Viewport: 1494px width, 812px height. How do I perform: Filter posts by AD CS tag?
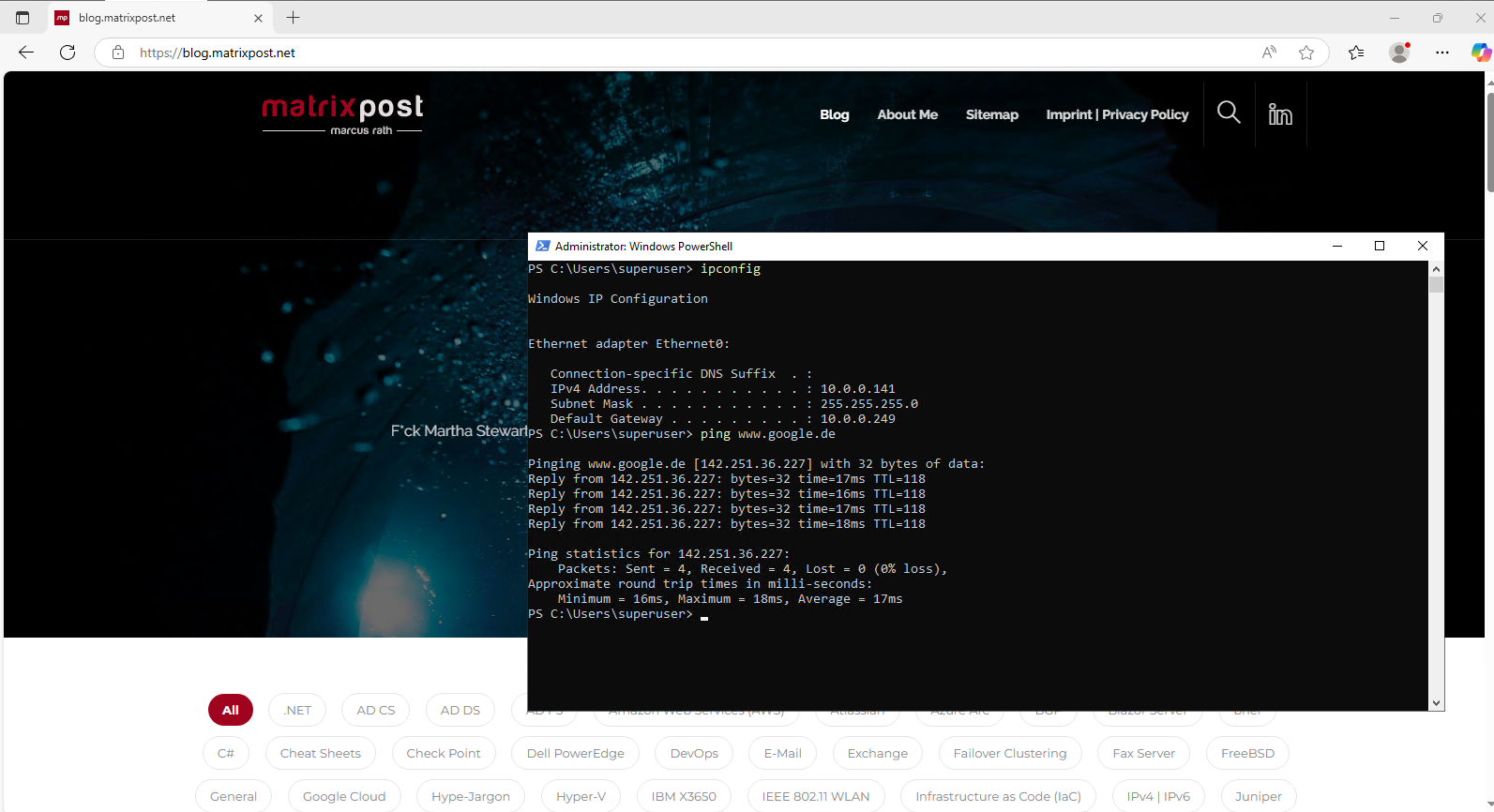pyautogui.click(x=376, y=710)
